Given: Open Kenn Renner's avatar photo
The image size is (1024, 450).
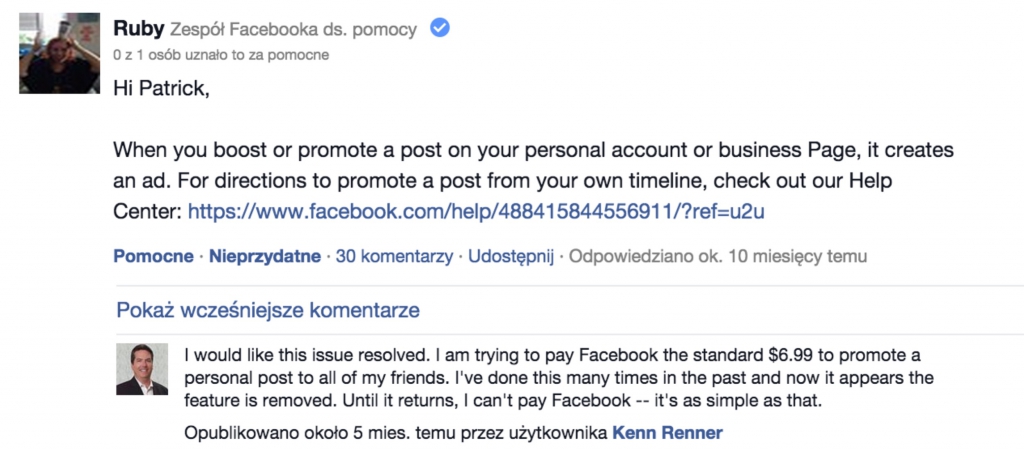Looking at the screenshot, I should tap(142, 369).
